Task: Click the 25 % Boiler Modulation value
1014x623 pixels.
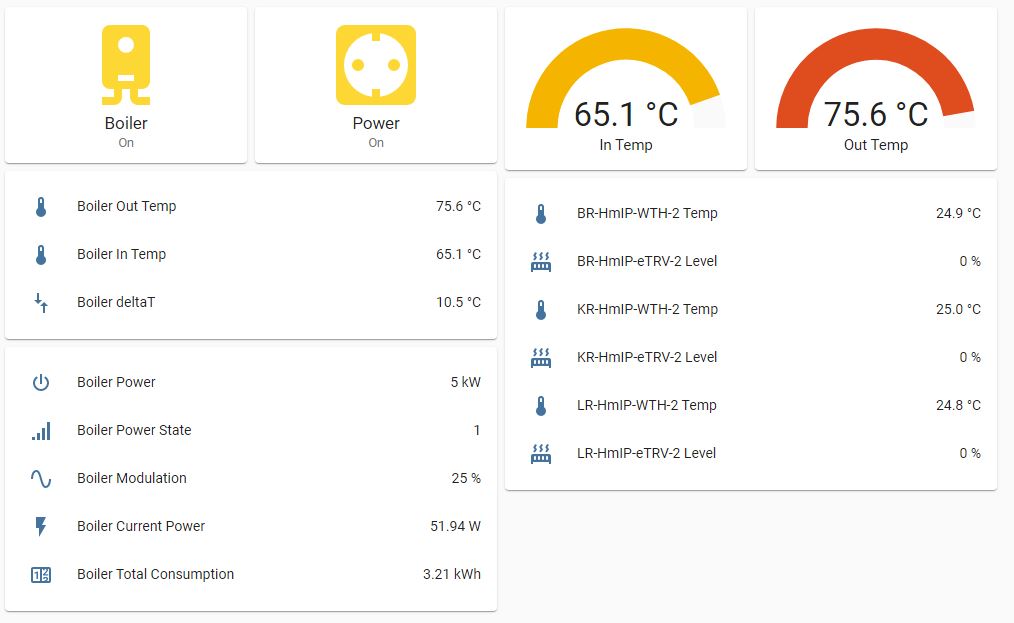Action: coord(466,479)
